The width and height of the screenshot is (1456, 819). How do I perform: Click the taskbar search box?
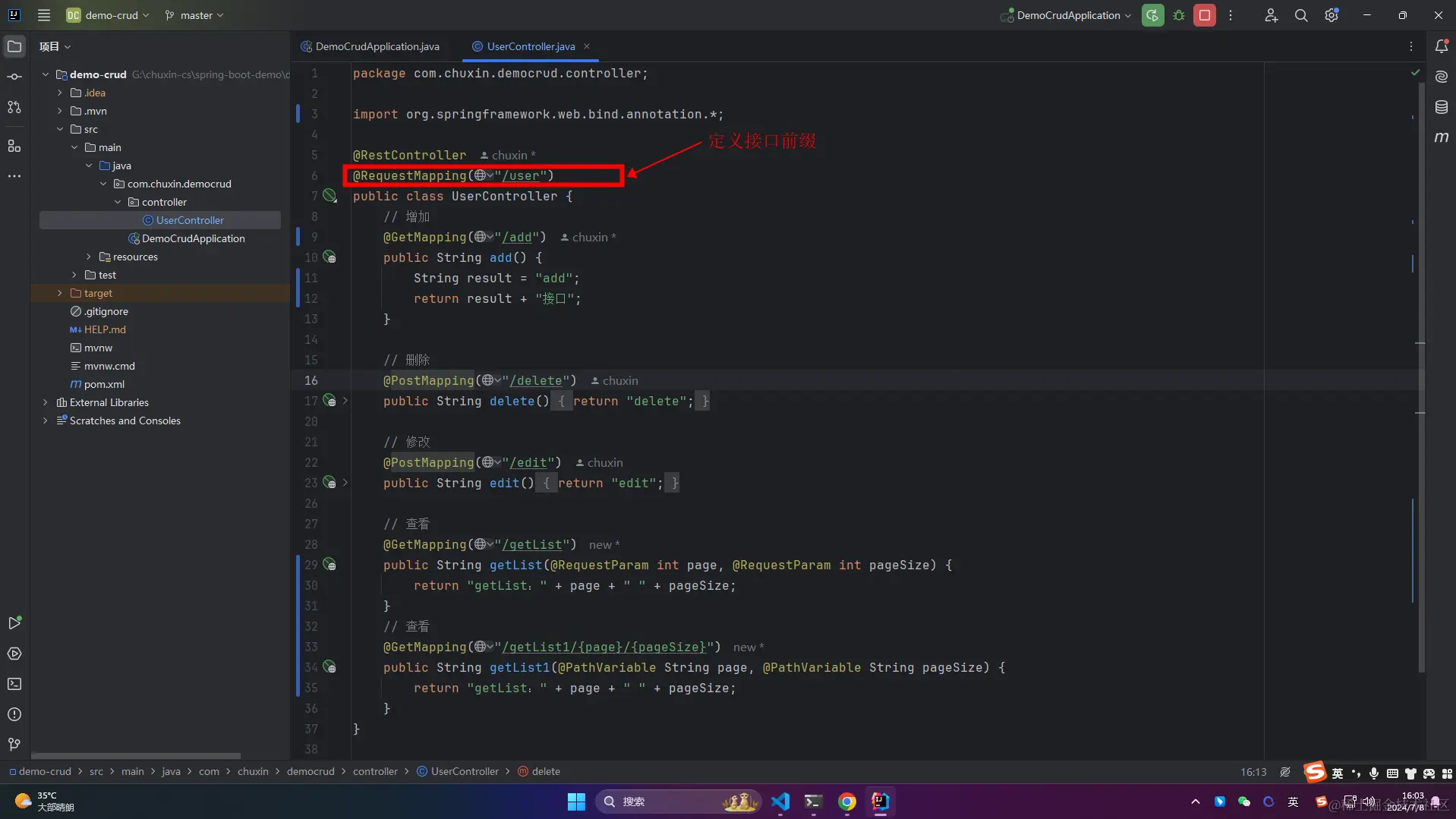[x=678, y=802]
